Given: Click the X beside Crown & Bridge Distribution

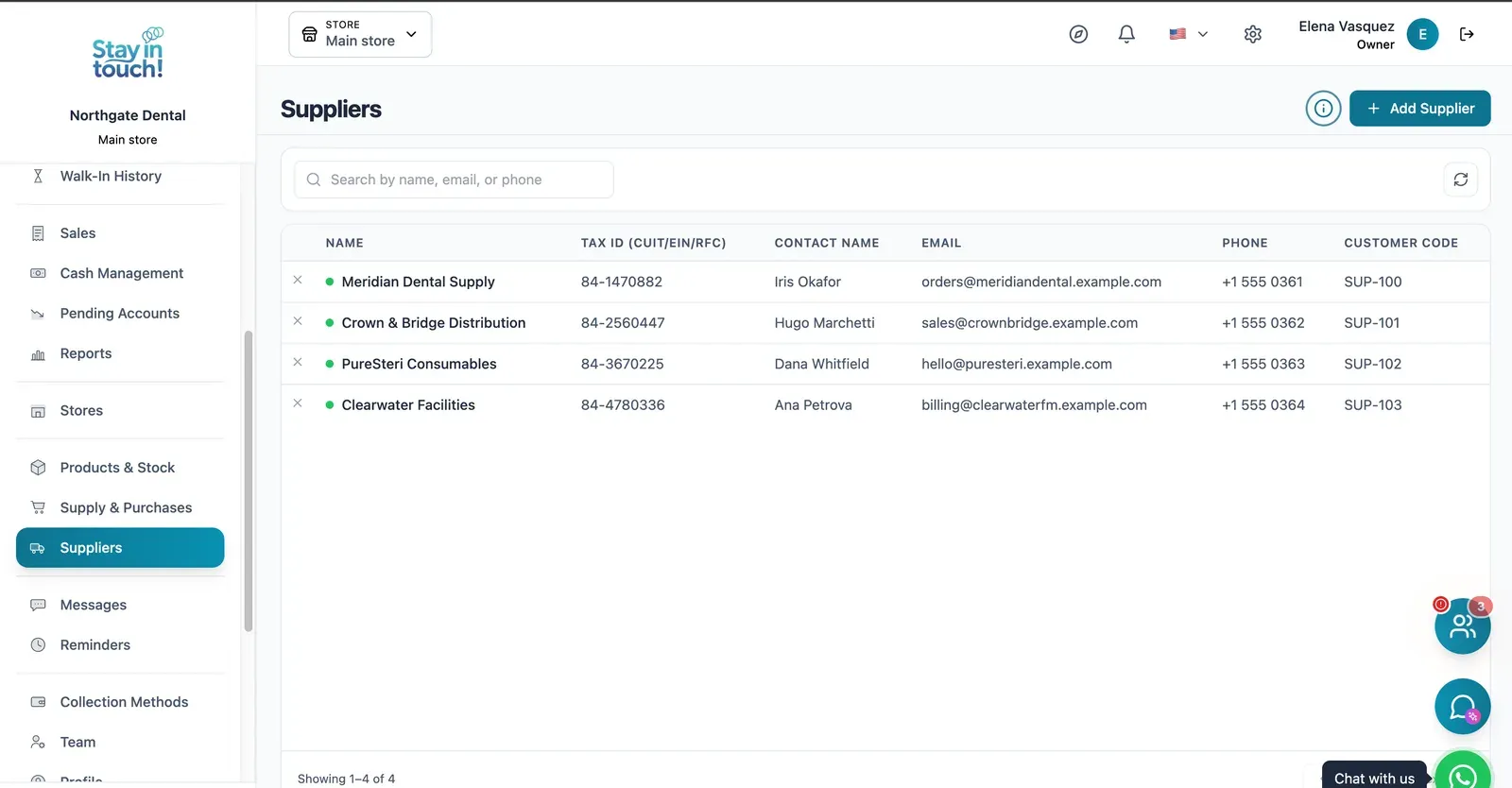Looking at the screenshot, I should point(298,321).
